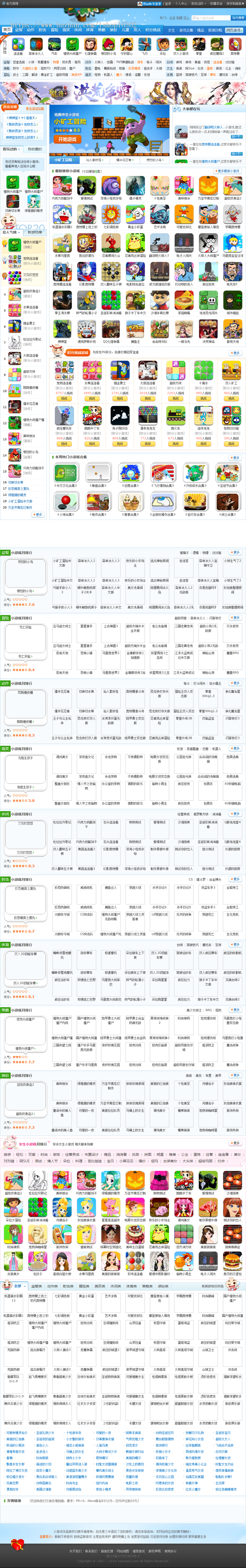Open 艺术涂鸦 game icon in recommended grid
The image size is (246, 1568).
point(160,214)
